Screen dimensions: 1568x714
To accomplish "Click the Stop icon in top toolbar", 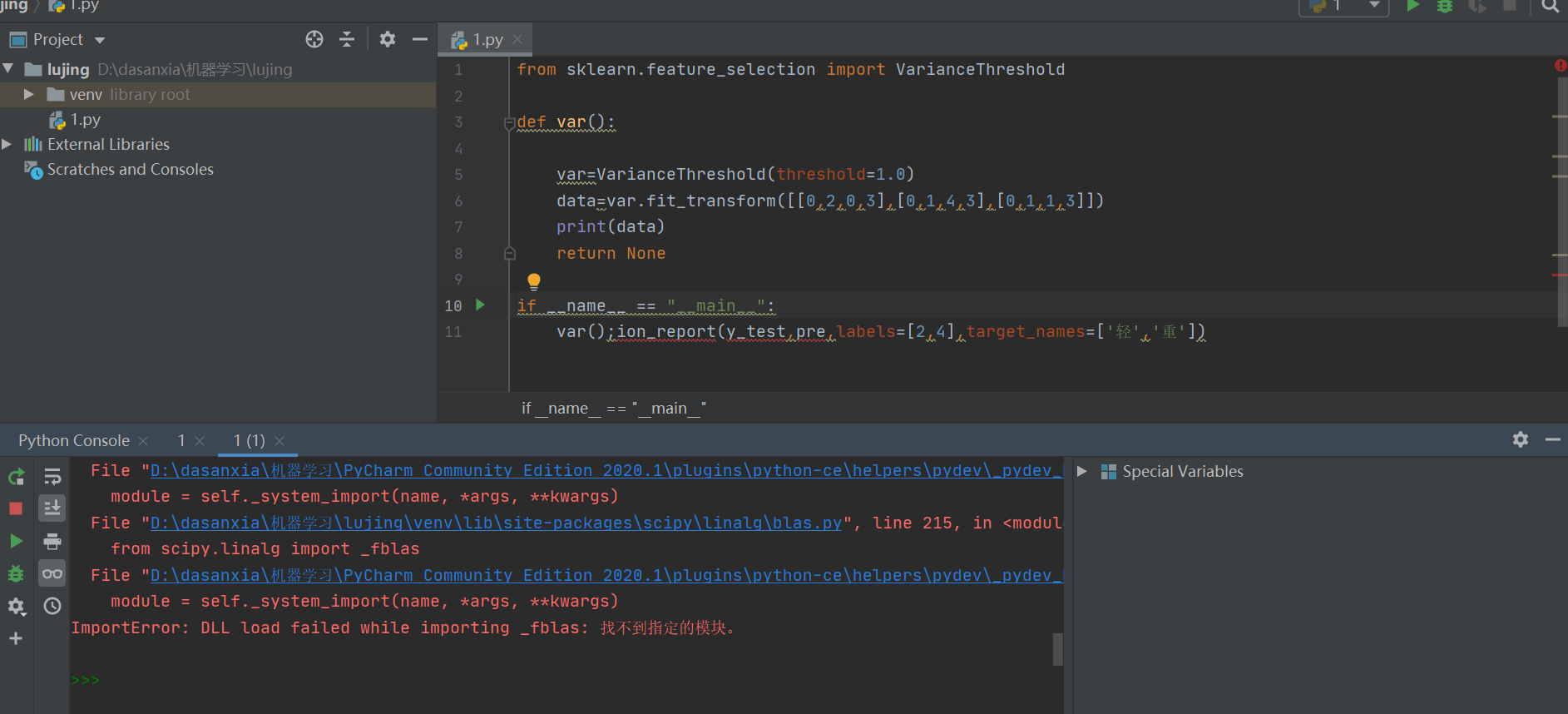I will [1509, 6].
